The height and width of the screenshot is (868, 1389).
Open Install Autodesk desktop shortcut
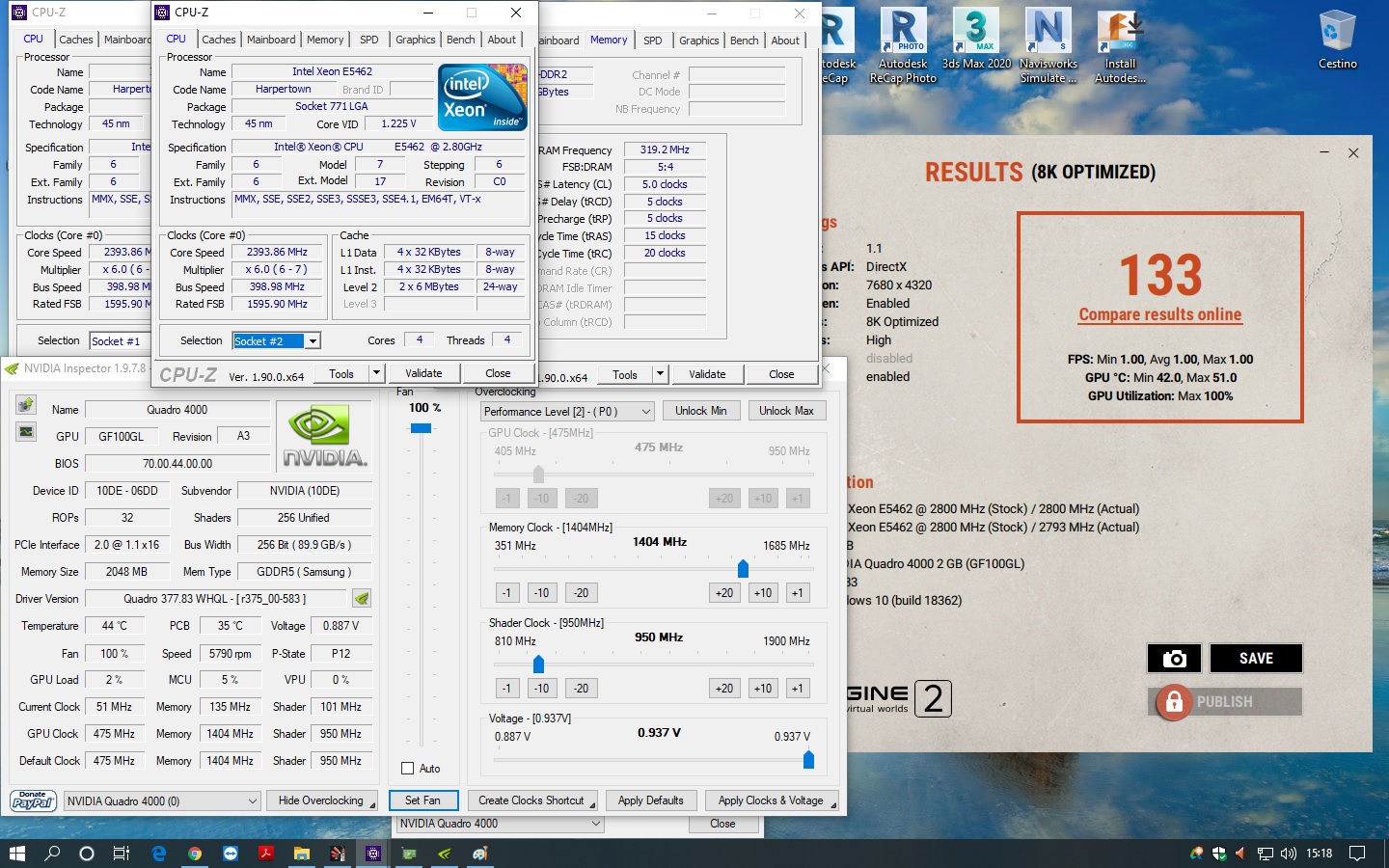coord(1120,45)
